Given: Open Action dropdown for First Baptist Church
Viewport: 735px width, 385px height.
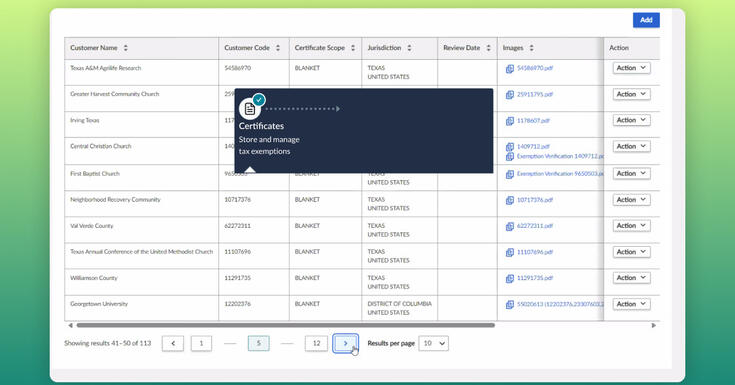Looking at the screenshot, I should click(x=631, y=174).
